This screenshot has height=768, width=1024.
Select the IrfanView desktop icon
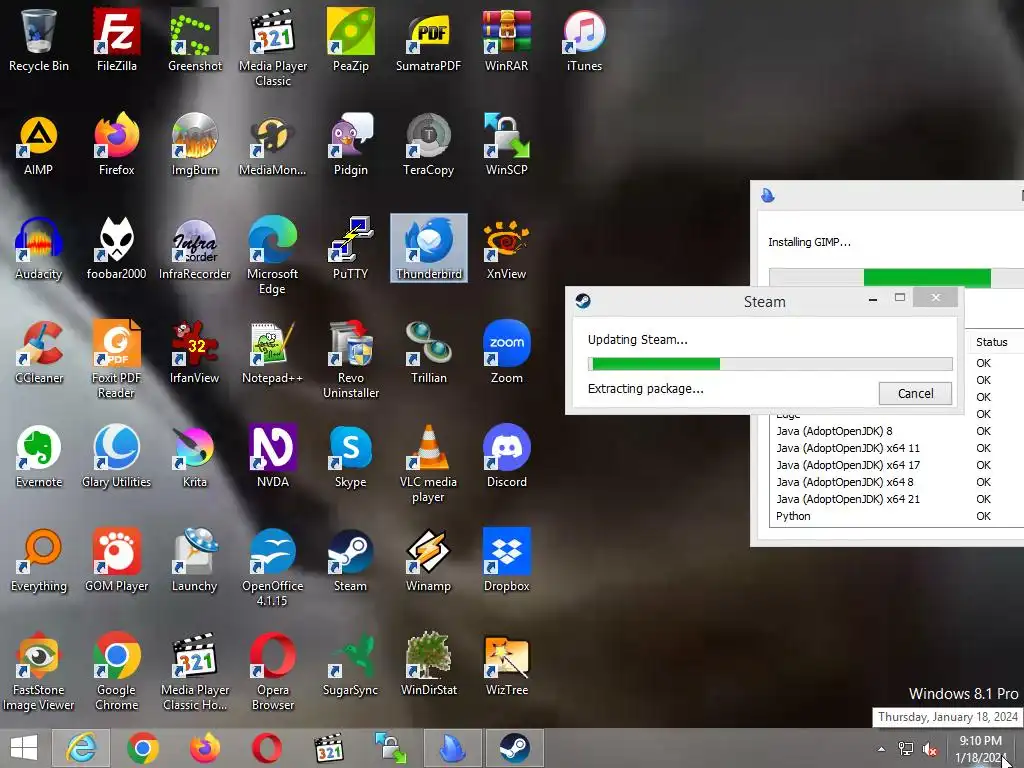(195, 353)
